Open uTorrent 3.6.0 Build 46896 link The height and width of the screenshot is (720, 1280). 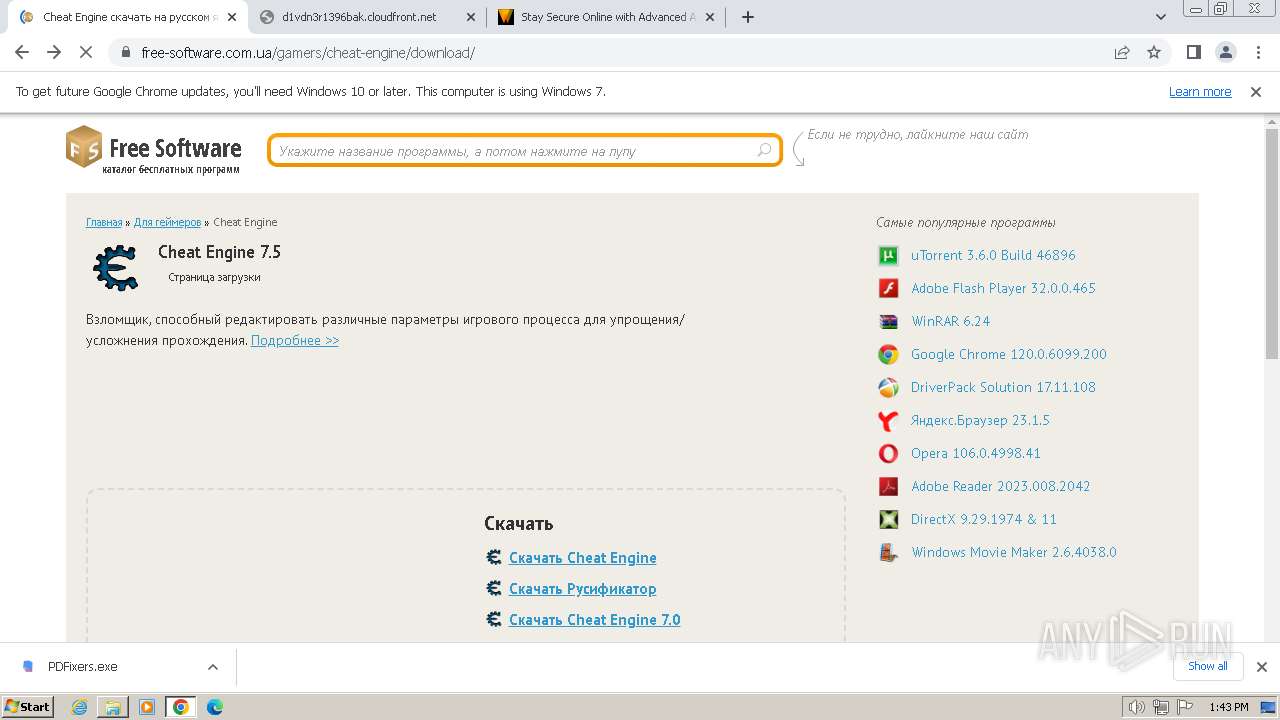tap(993, 255)
